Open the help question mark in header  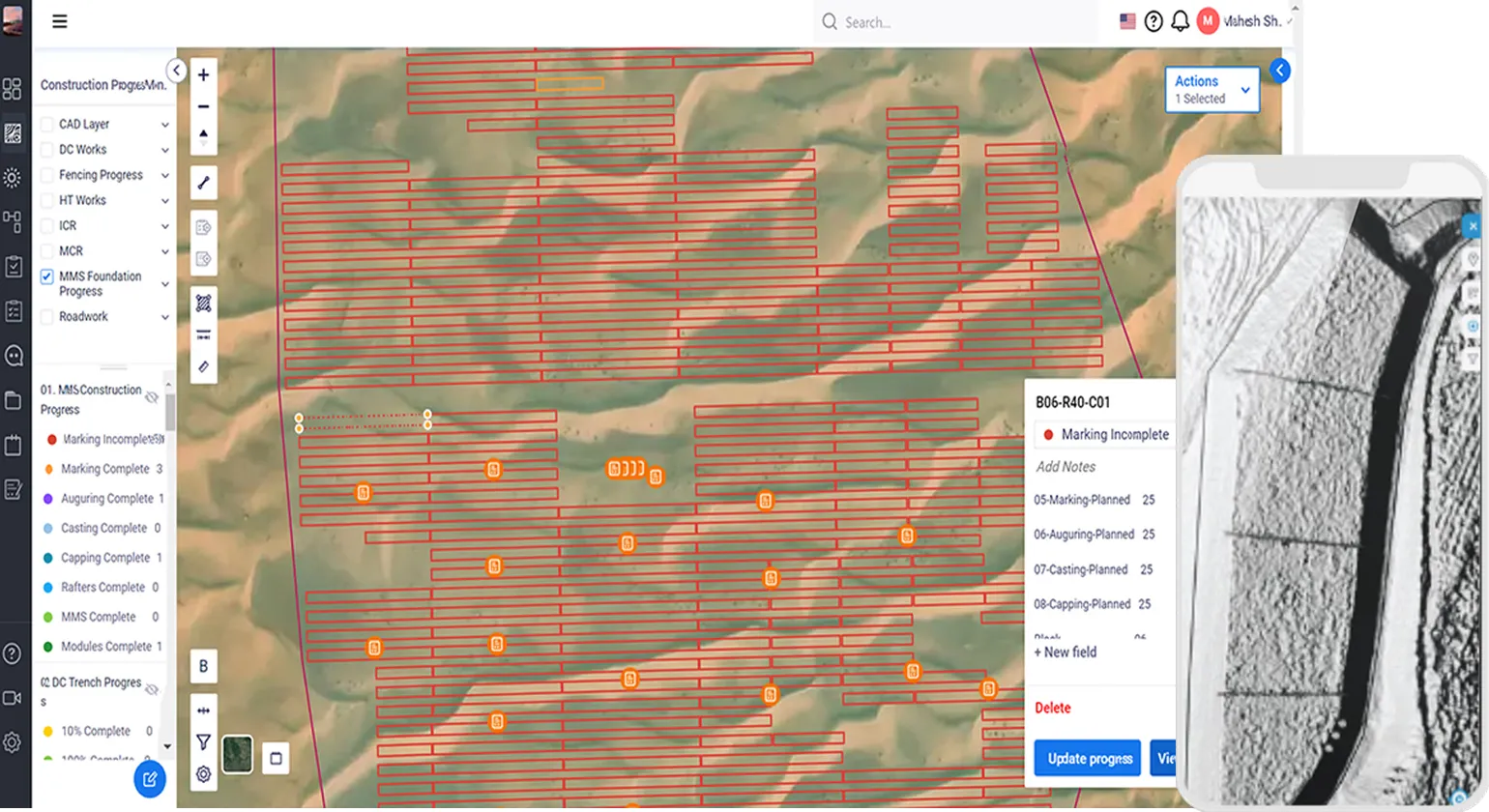[x=1153, y=21]
